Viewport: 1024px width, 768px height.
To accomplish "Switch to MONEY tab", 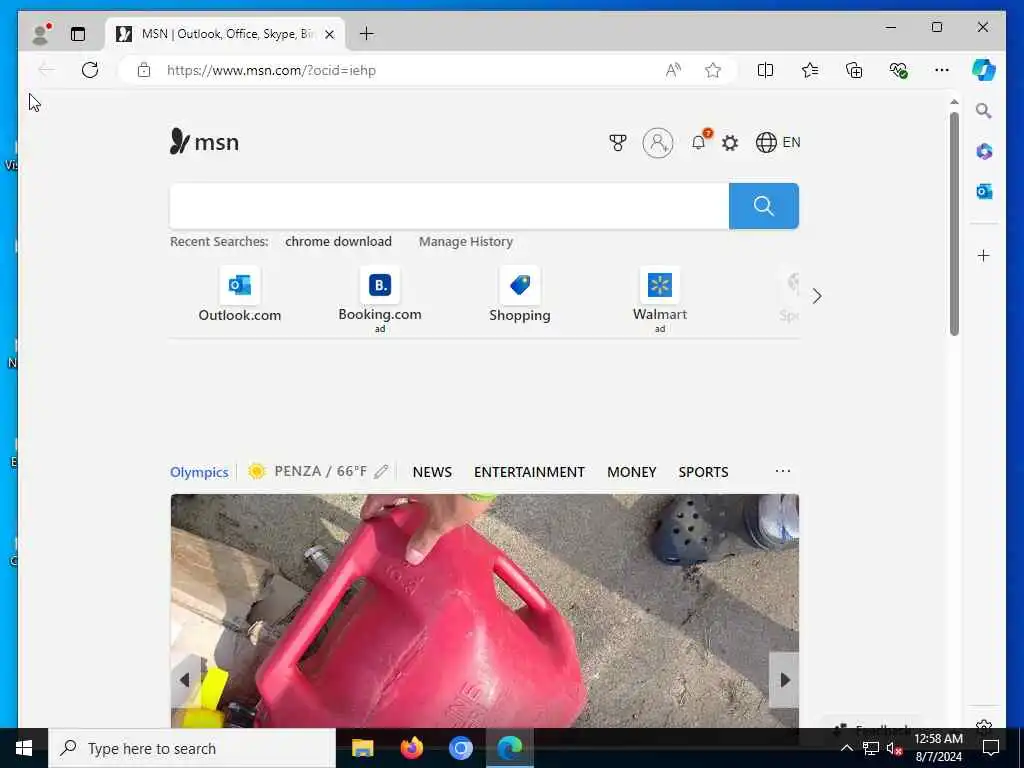I will coord(632,472).
